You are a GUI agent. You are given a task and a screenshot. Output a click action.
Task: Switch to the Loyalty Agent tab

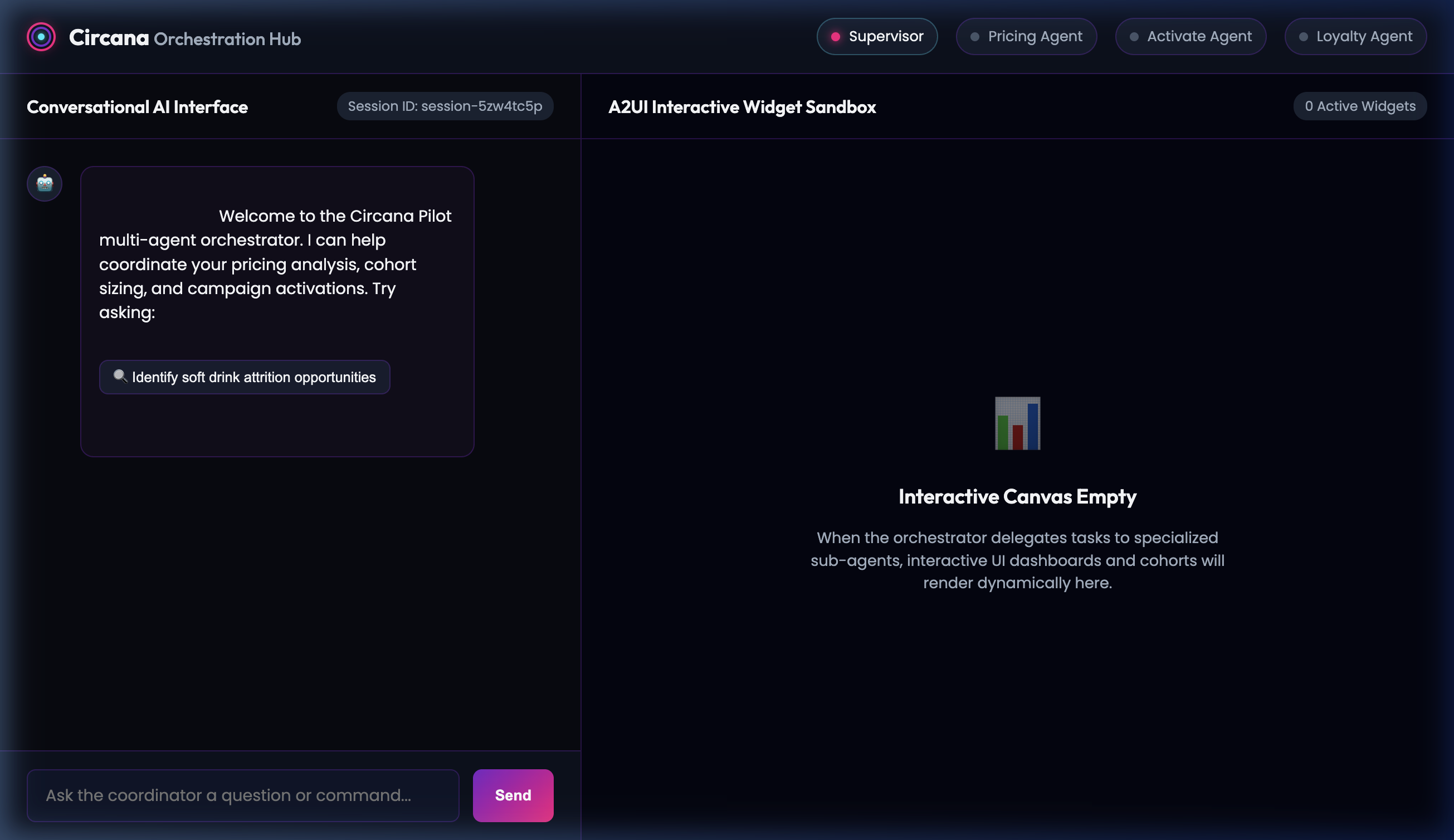click(x=1355, y=36)
